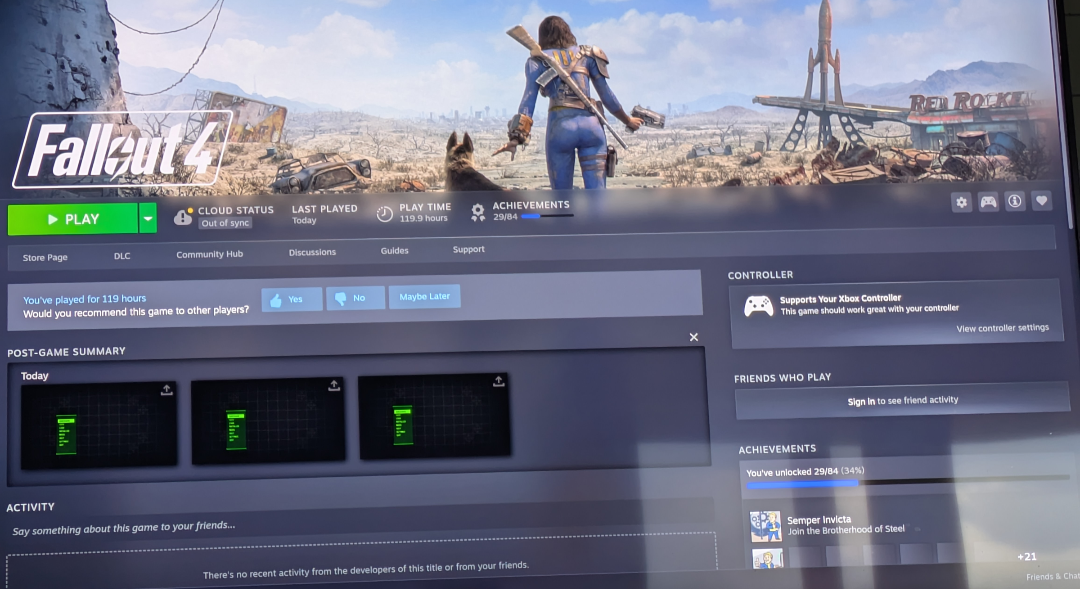1080x589 pixels.
Task: Click the Fallout 4 logo in banner
Action: 123,149
